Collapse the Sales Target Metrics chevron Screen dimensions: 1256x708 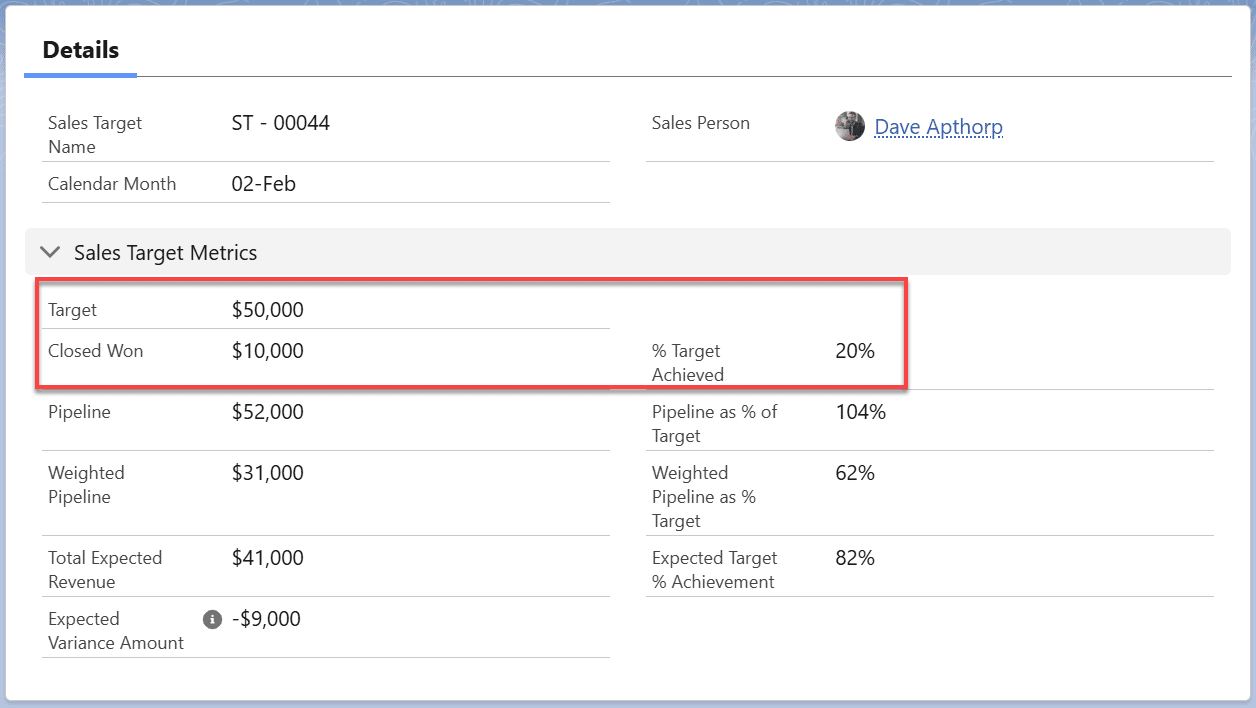tap(49, 253)
